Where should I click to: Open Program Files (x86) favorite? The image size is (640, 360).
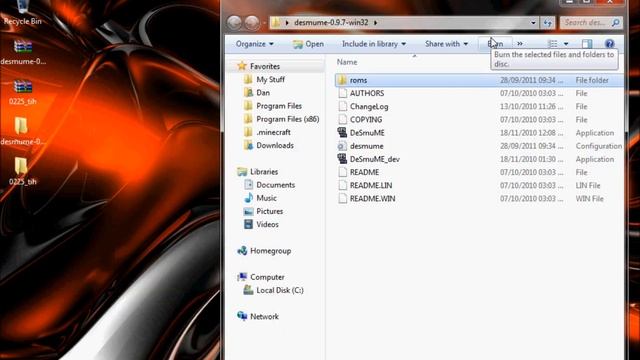287,119
